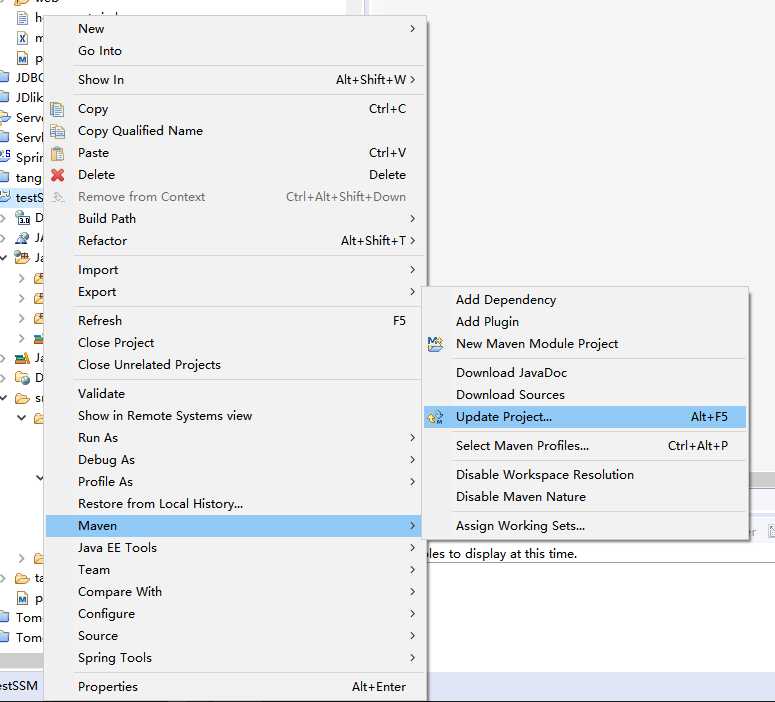Choose New Maven Module Project
Image resolution: width=775 pixels, height=702 pixels.
pyautogui.click(x=585, y=344)
